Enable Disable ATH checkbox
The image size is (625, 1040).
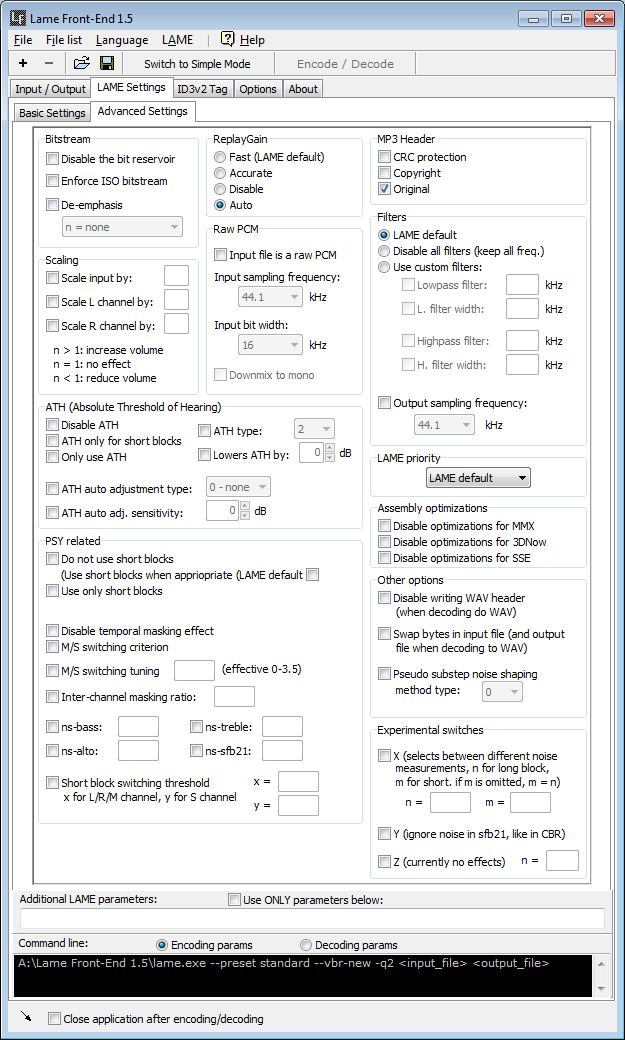point(52,424)
